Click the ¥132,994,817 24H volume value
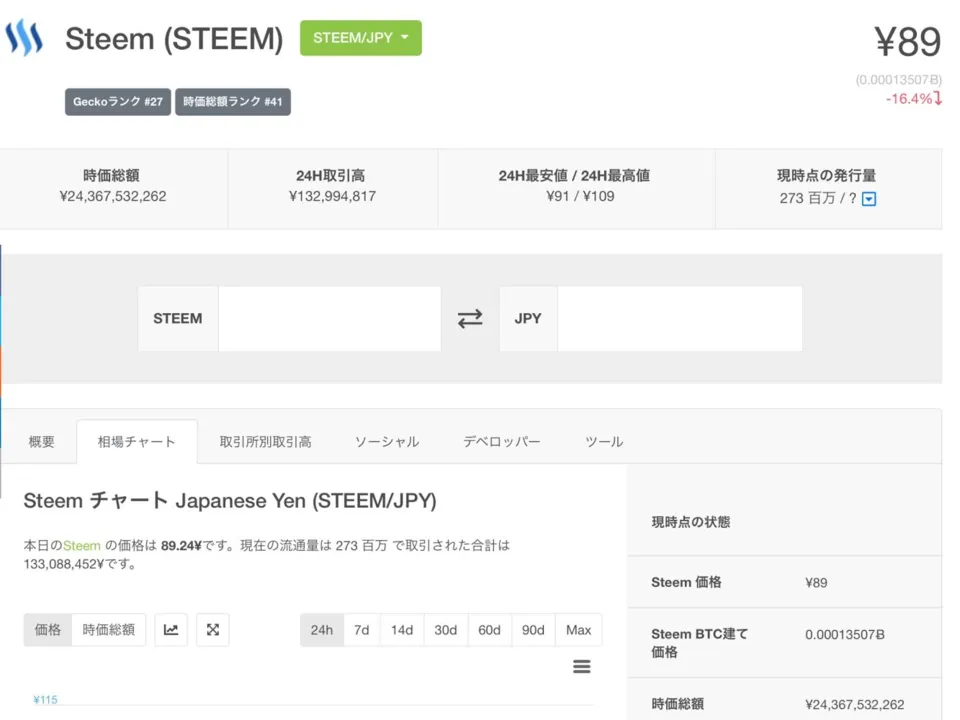The height and width of the screenshot is (720, 960). 332,196
